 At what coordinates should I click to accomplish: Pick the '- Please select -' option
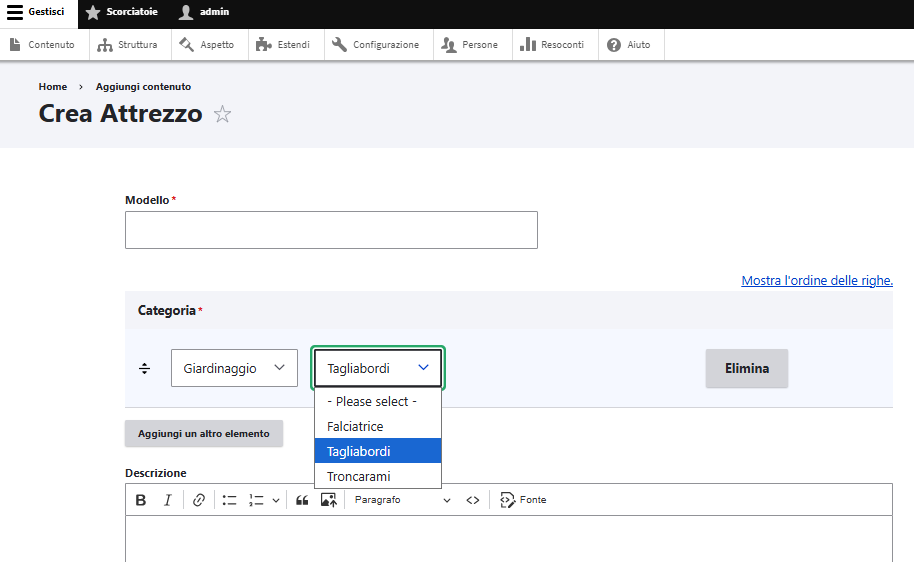coord(371,401)
